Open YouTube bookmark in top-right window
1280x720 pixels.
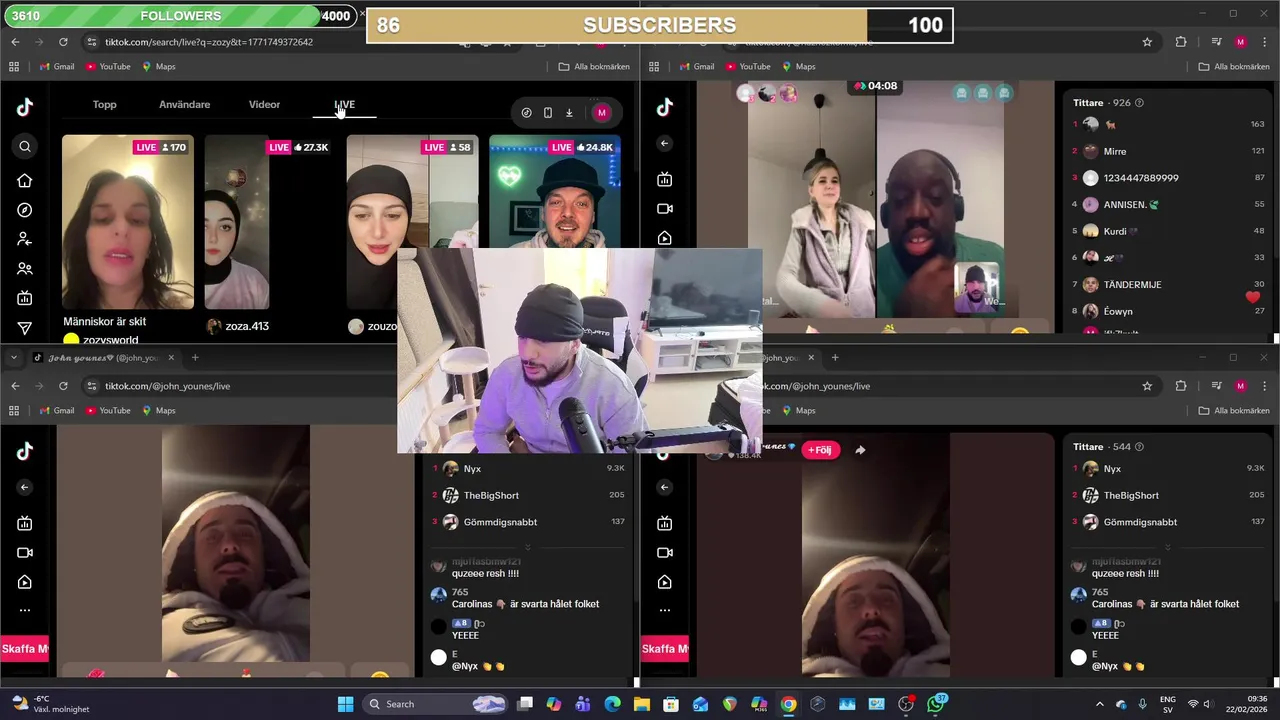click(x=747, y=67)
